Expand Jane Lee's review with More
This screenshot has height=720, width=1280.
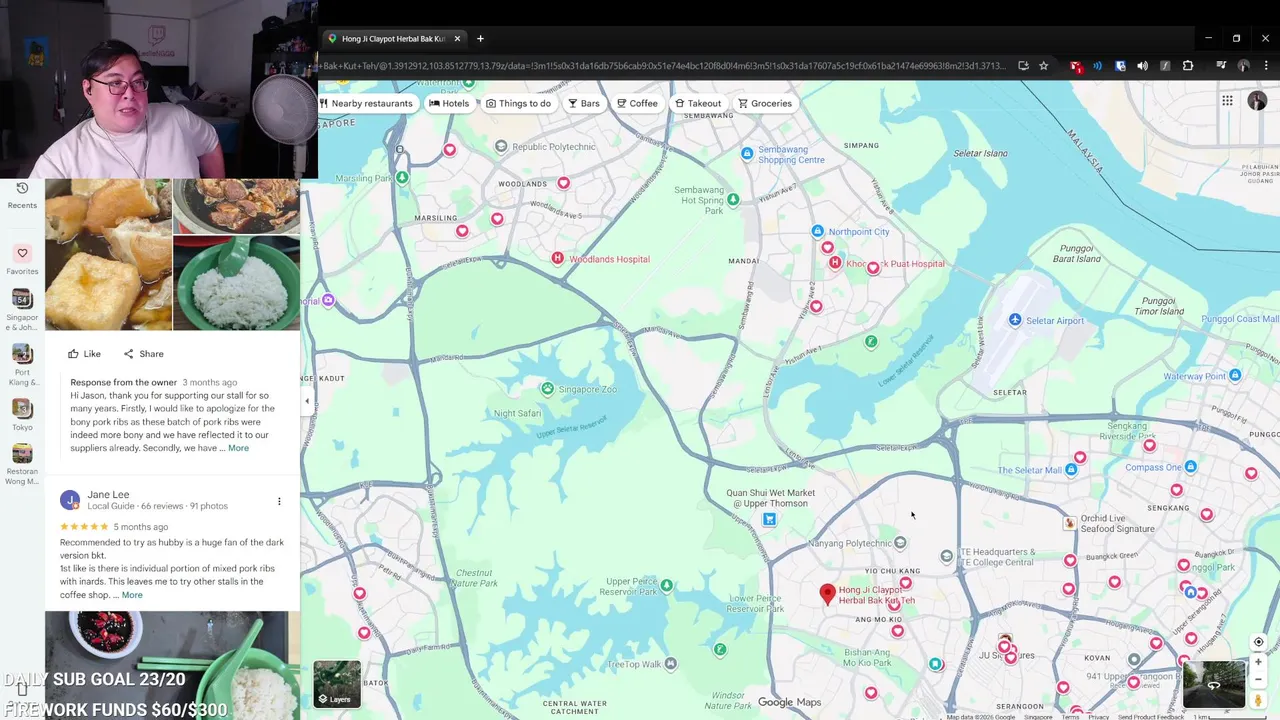coord(132,595)
